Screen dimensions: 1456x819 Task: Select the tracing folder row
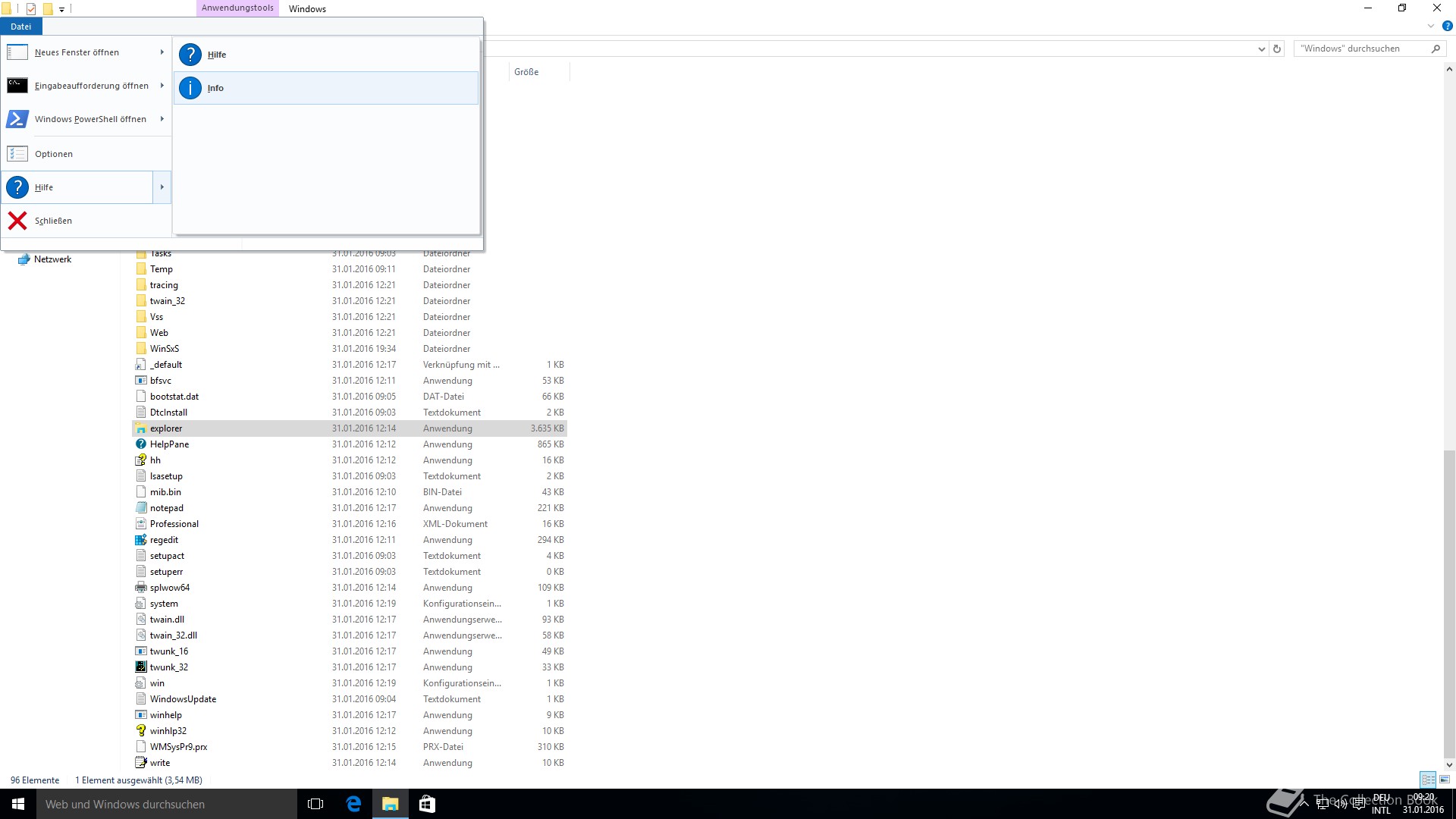tap(350, 285)
